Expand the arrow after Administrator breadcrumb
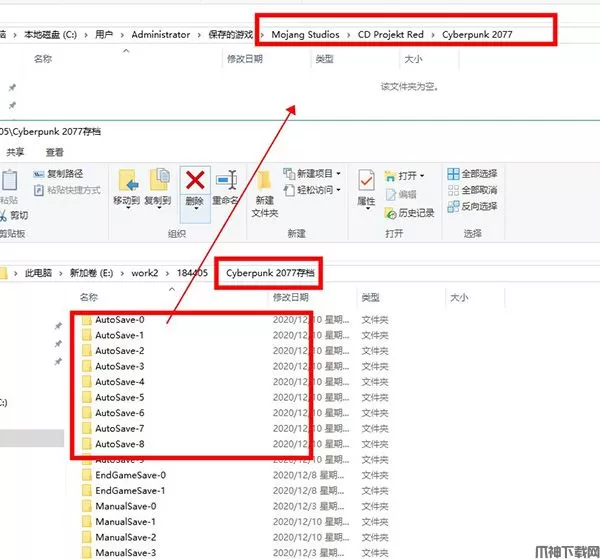600x559 pixels. click(x=199, y=35)
